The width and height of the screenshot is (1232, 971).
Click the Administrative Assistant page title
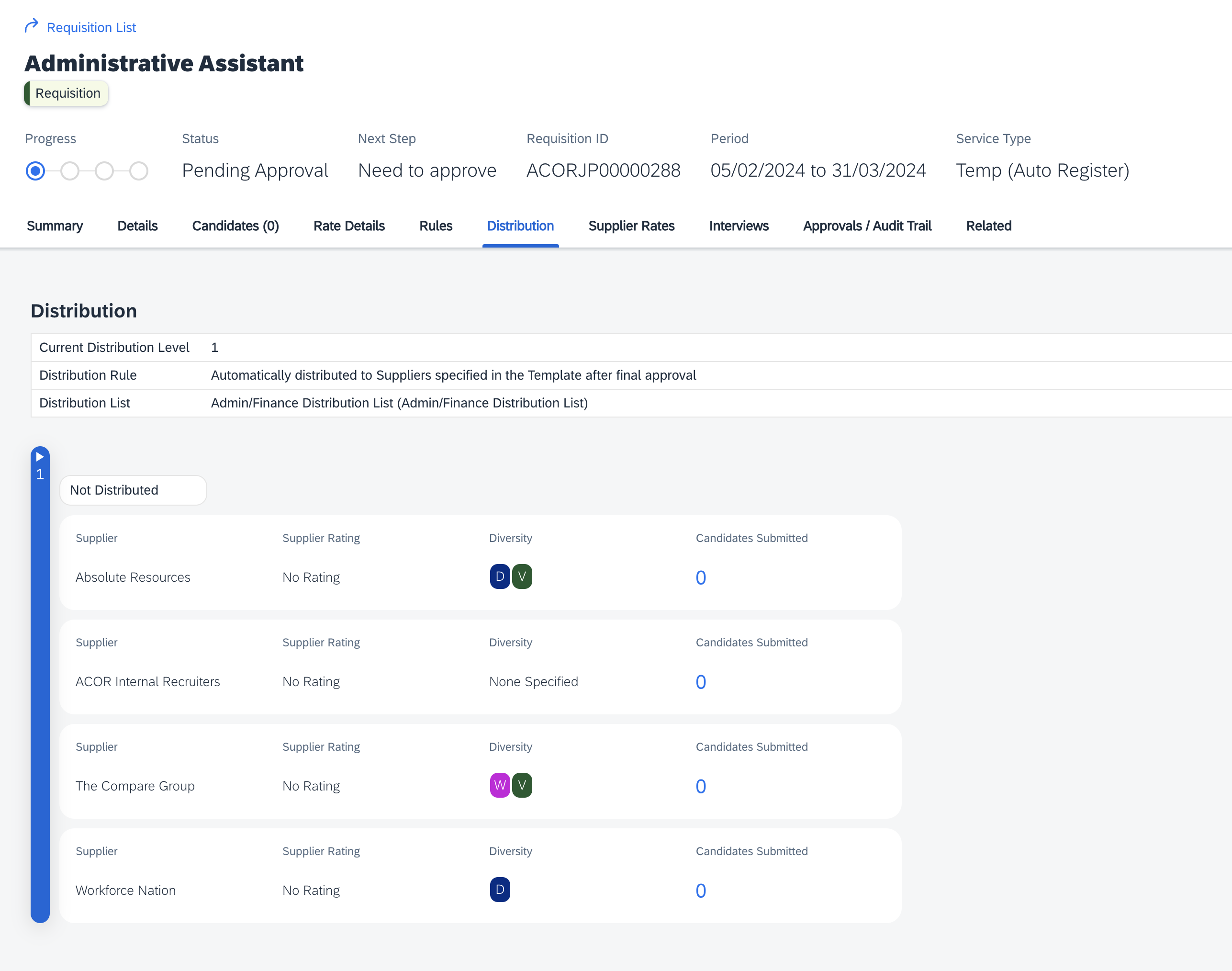tap(164, 63)
